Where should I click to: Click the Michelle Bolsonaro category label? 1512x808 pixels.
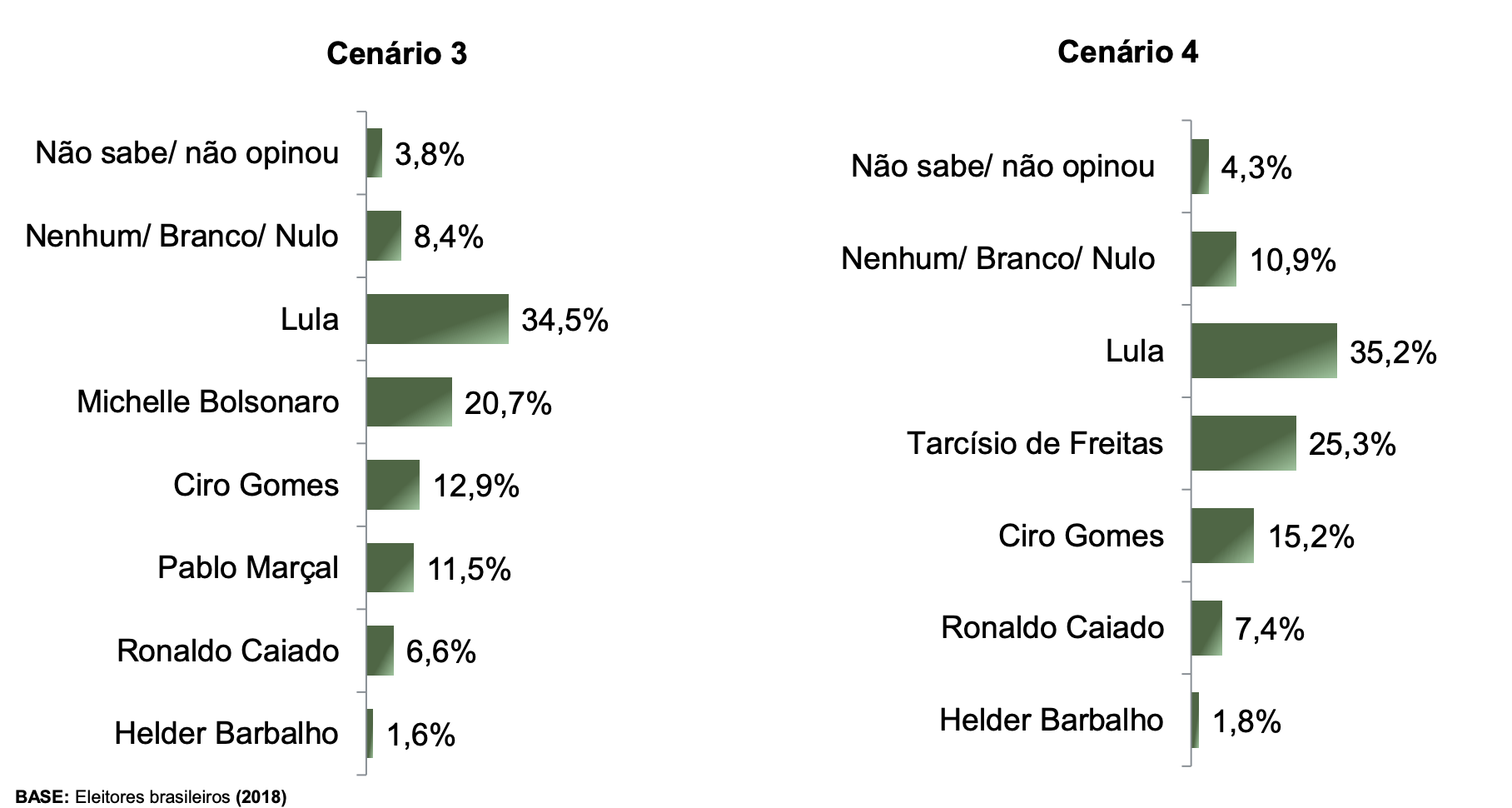[x=208, y=402]
